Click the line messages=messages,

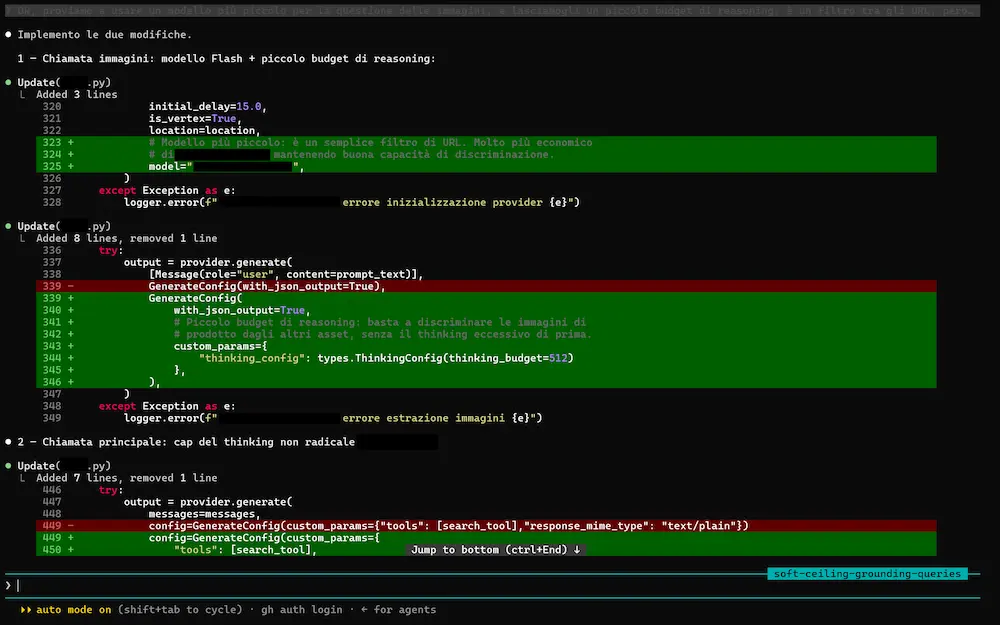205,514
